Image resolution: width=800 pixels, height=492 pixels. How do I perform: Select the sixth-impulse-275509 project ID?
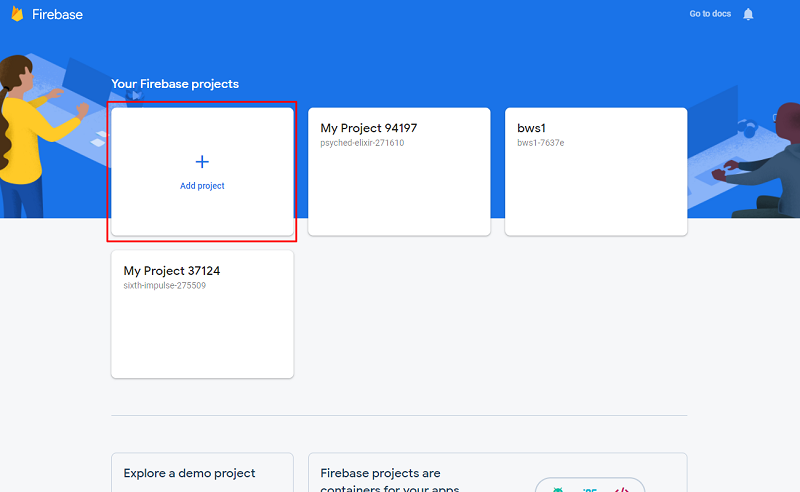point(164,285)
